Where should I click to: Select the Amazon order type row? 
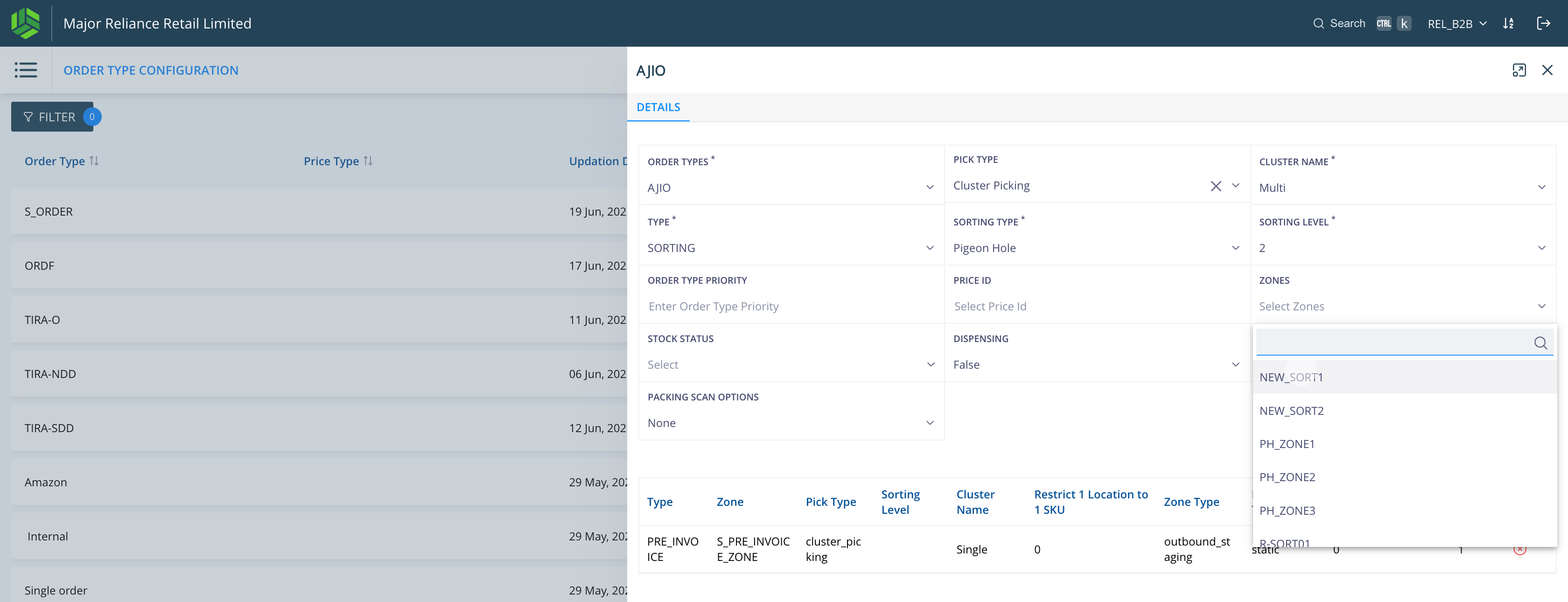click(320, 483)
